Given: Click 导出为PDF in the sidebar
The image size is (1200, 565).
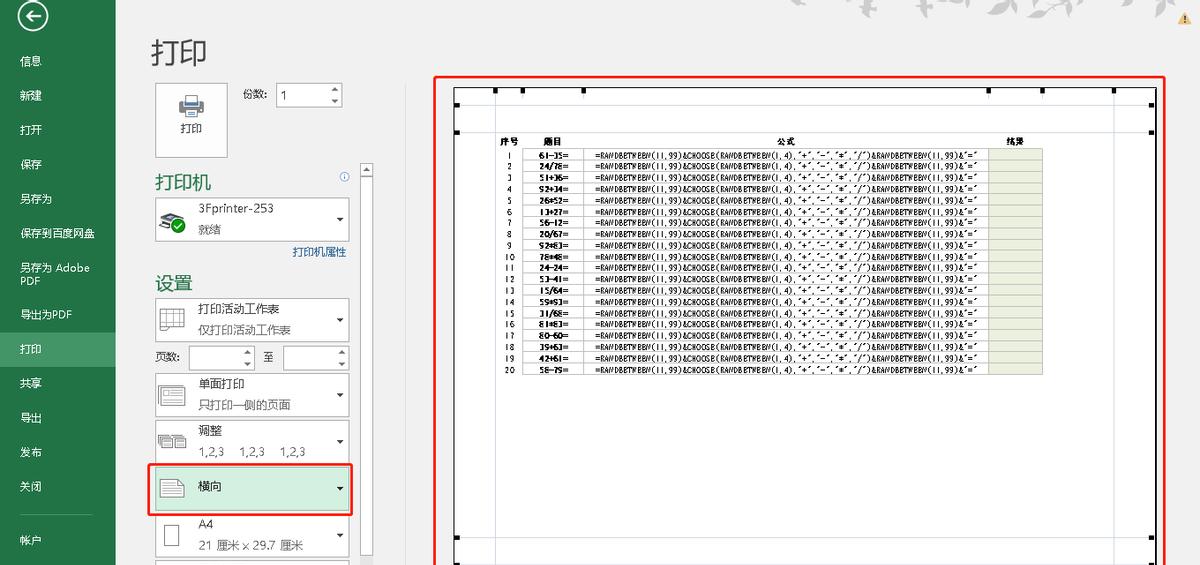Looking at the screenshot, I should [x=46, y=315].
